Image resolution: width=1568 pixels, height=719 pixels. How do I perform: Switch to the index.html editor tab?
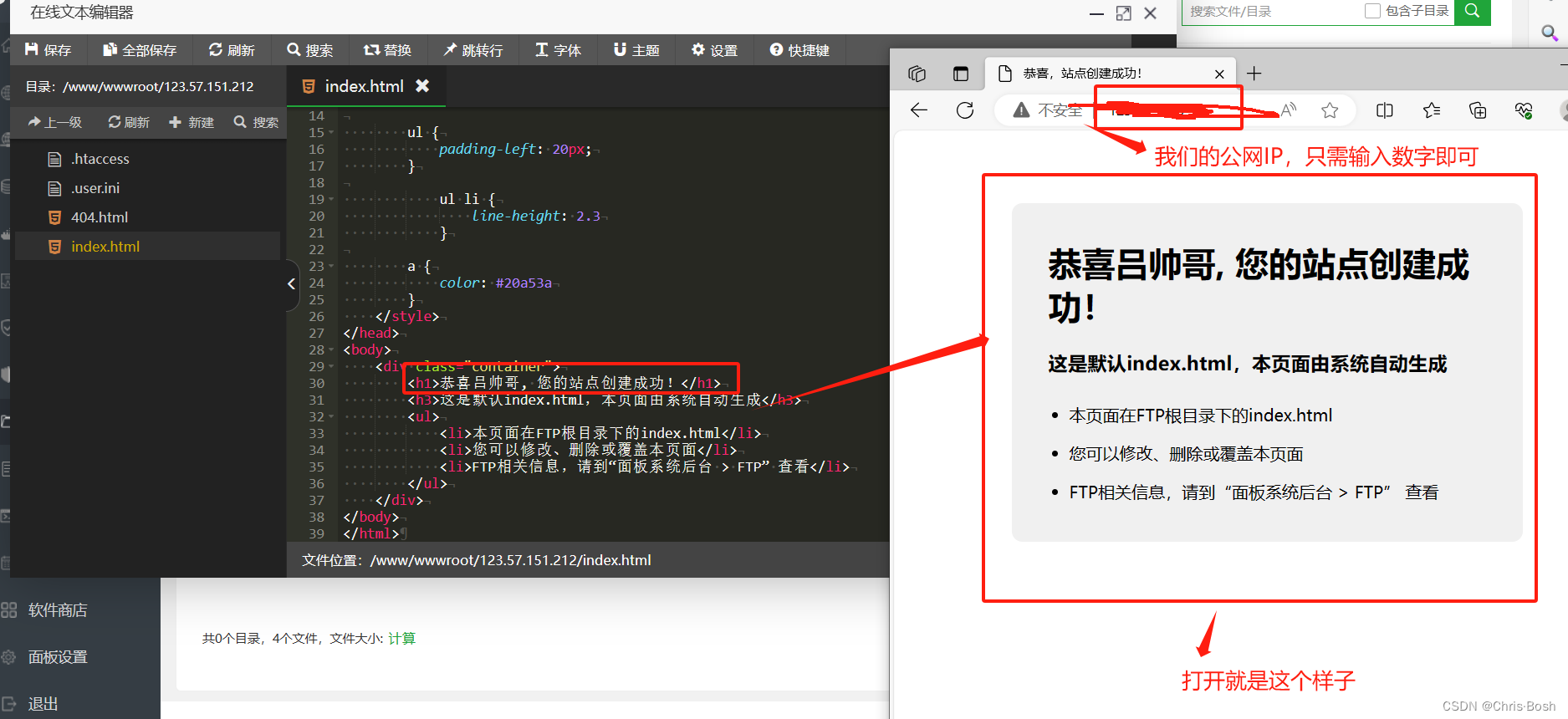pos(364,86)
